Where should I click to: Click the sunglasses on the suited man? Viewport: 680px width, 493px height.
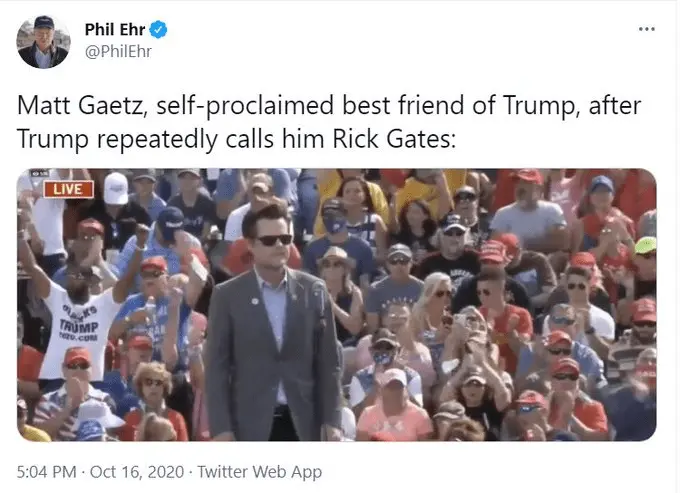[x=274, y=240]
